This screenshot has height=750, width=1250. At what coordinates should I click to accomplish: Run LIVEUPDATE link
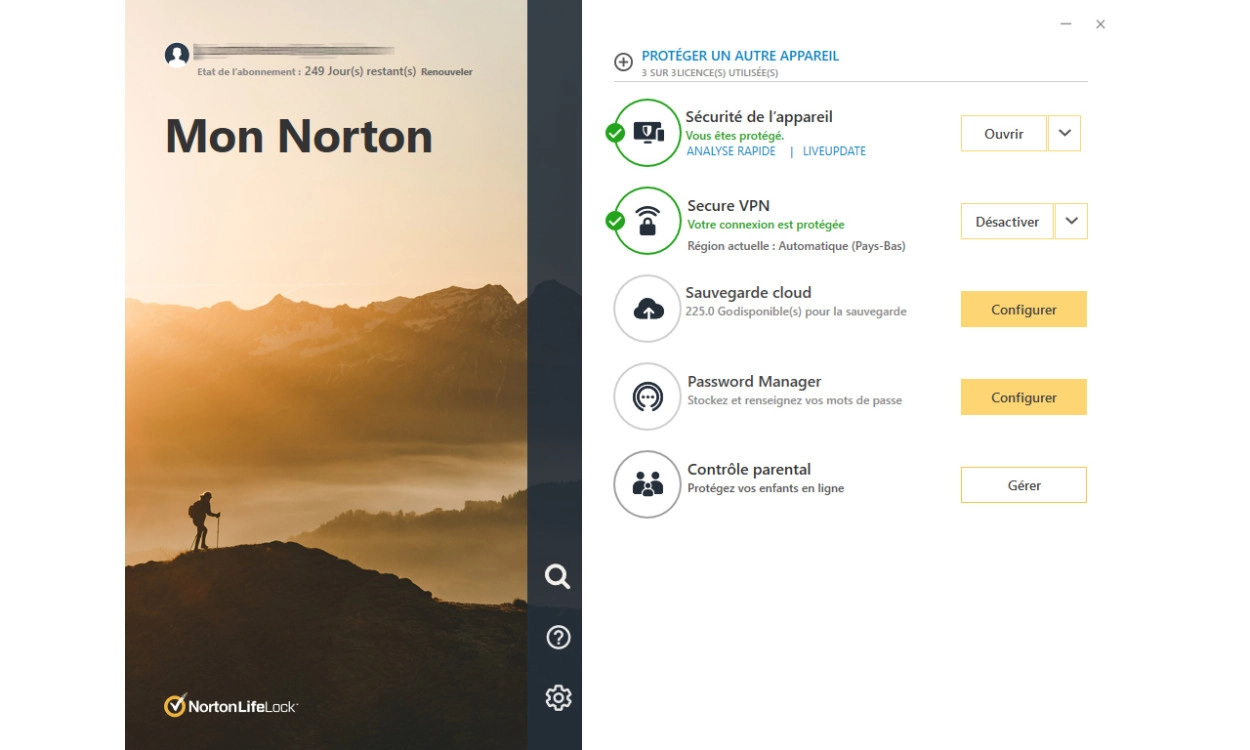834,152
